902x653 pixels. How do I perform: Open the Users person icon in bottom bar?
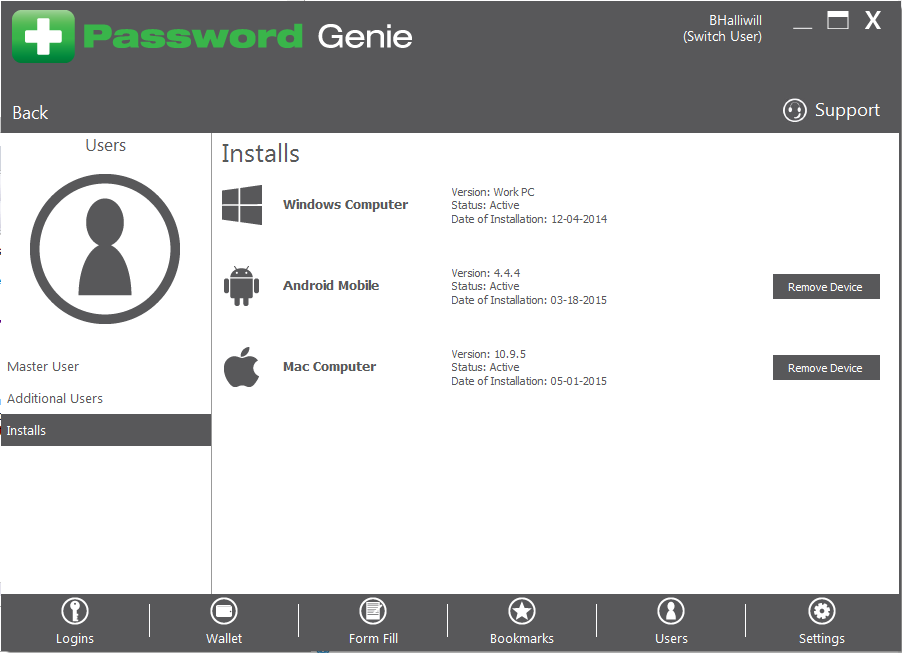[x=671, y=611]
